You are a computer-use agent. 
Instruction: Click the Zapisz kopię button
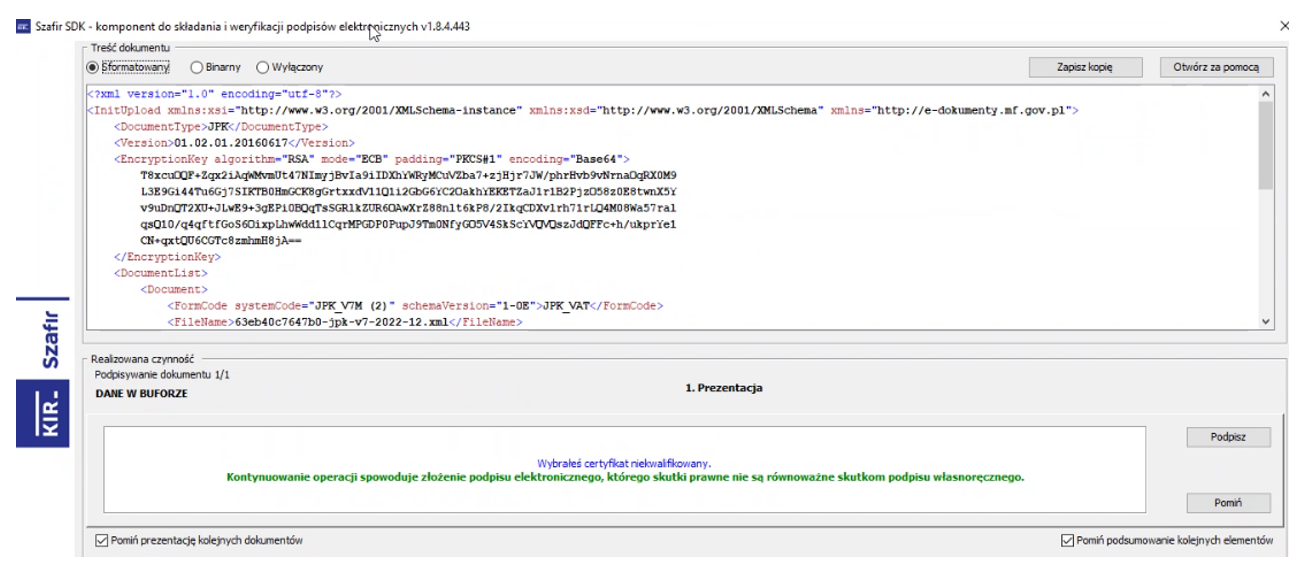point(1085,67)
